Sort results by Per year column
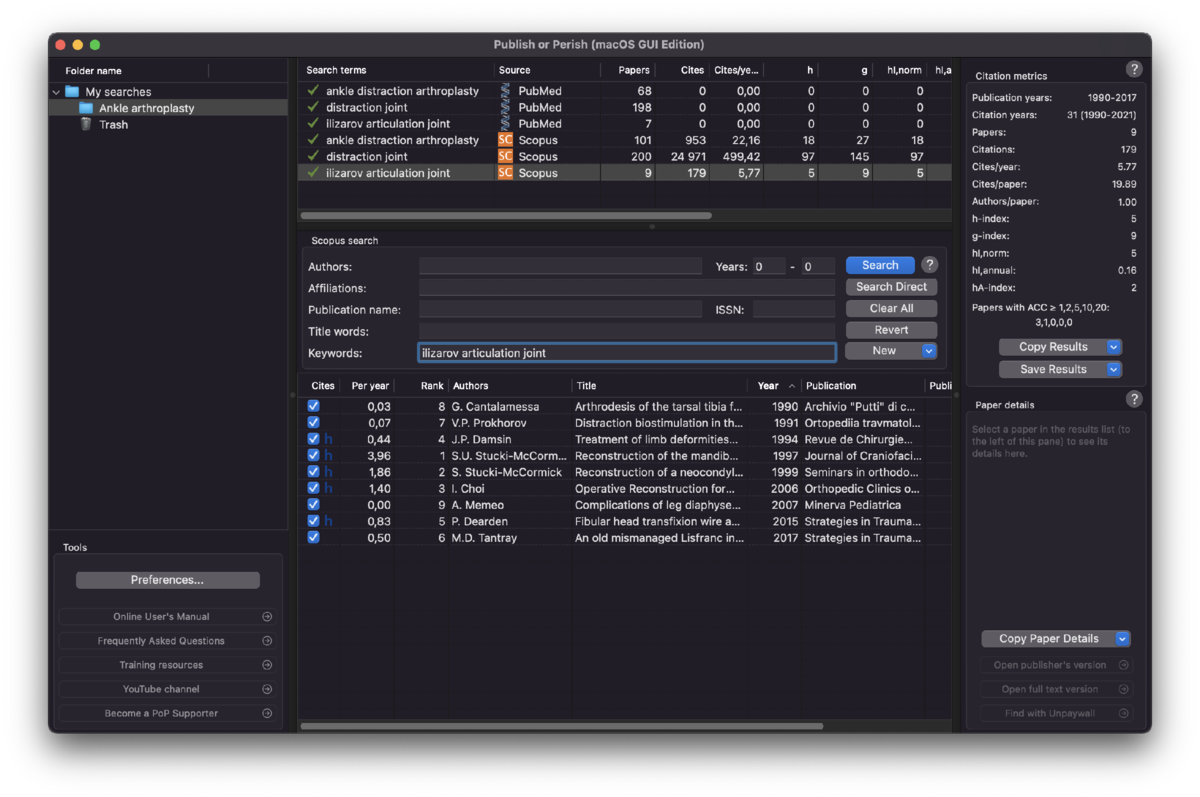 pyautogui.click(x=370, y=386)
